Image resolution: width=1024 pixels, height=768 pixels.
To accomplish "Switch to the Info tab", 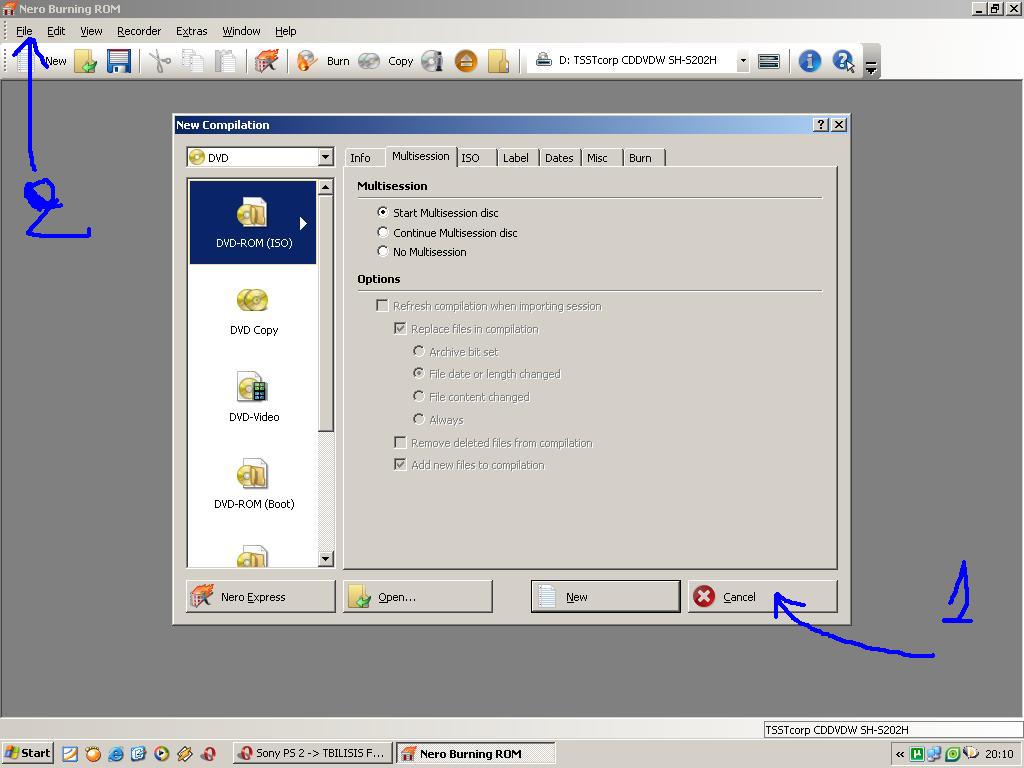I will 360,158.
